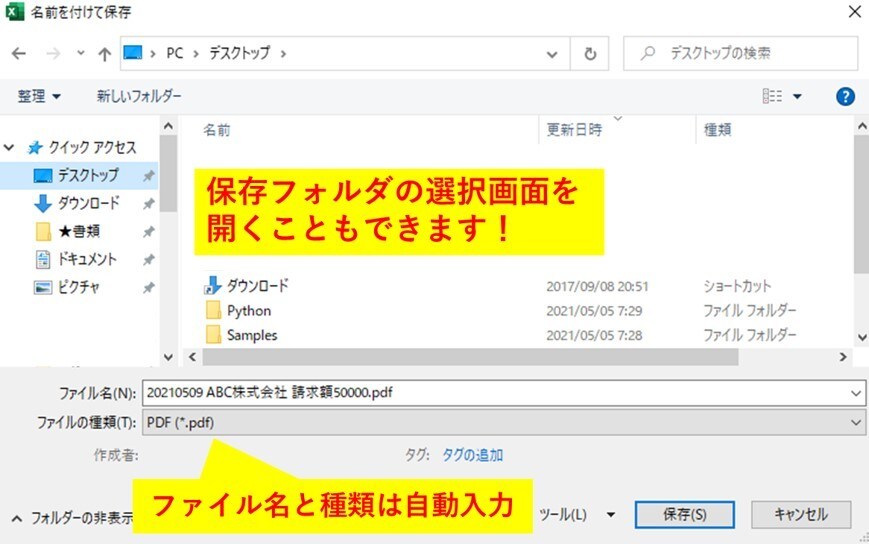The height and width of the screenshot is (544, 869).
Task: Click the horizontal scrollbar thumb
Action: point(470,357)
